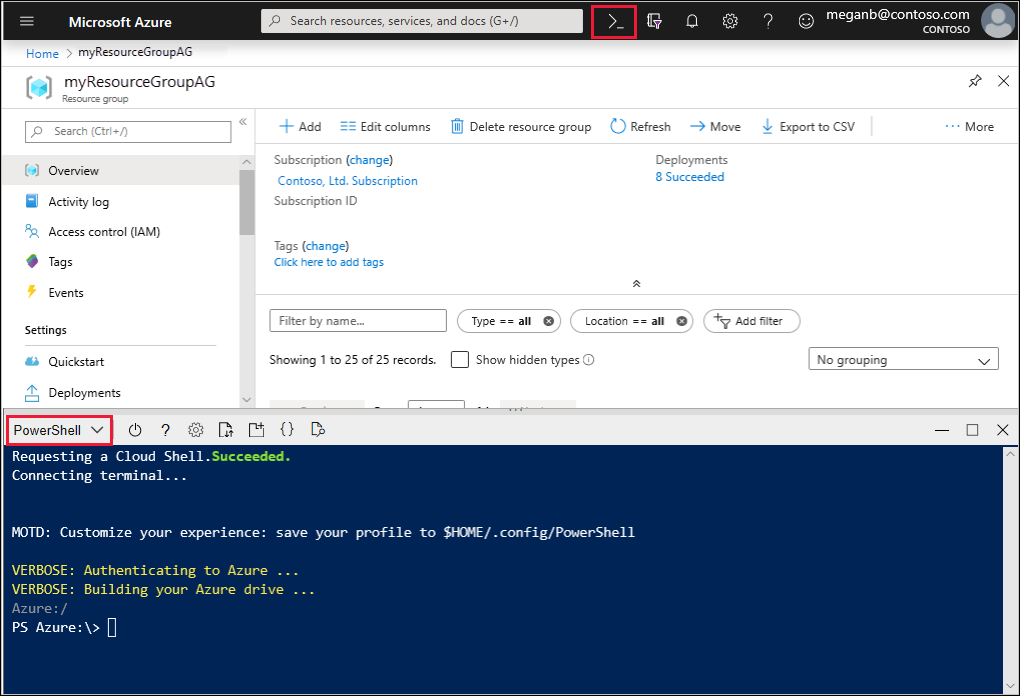Open a new Cloud Shell session

click(x=255, y=429)
